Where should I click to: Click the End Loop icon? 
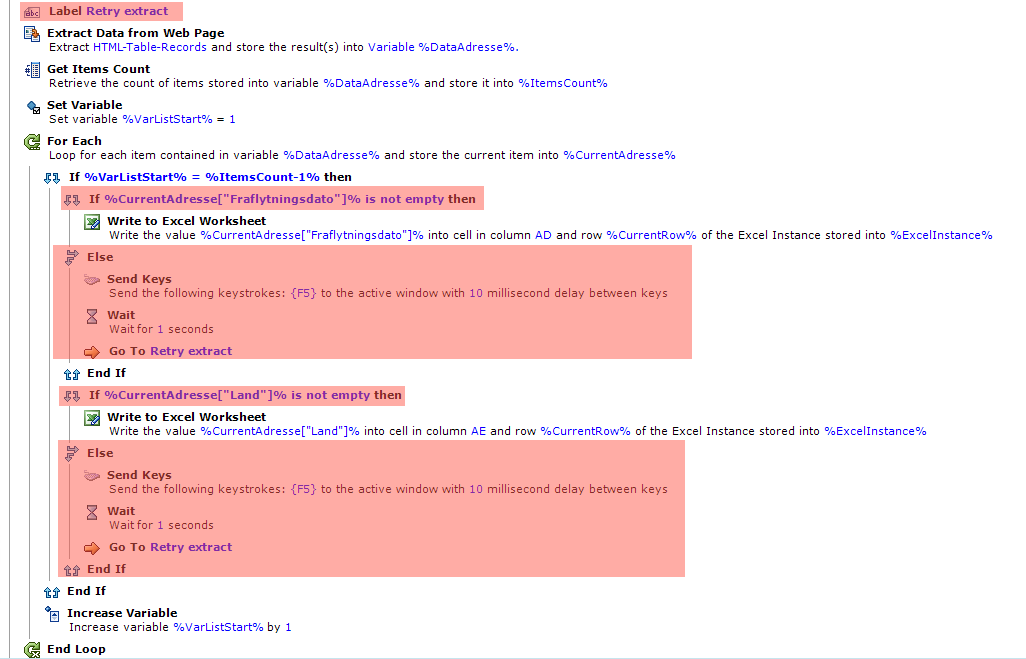coord(32,650)
